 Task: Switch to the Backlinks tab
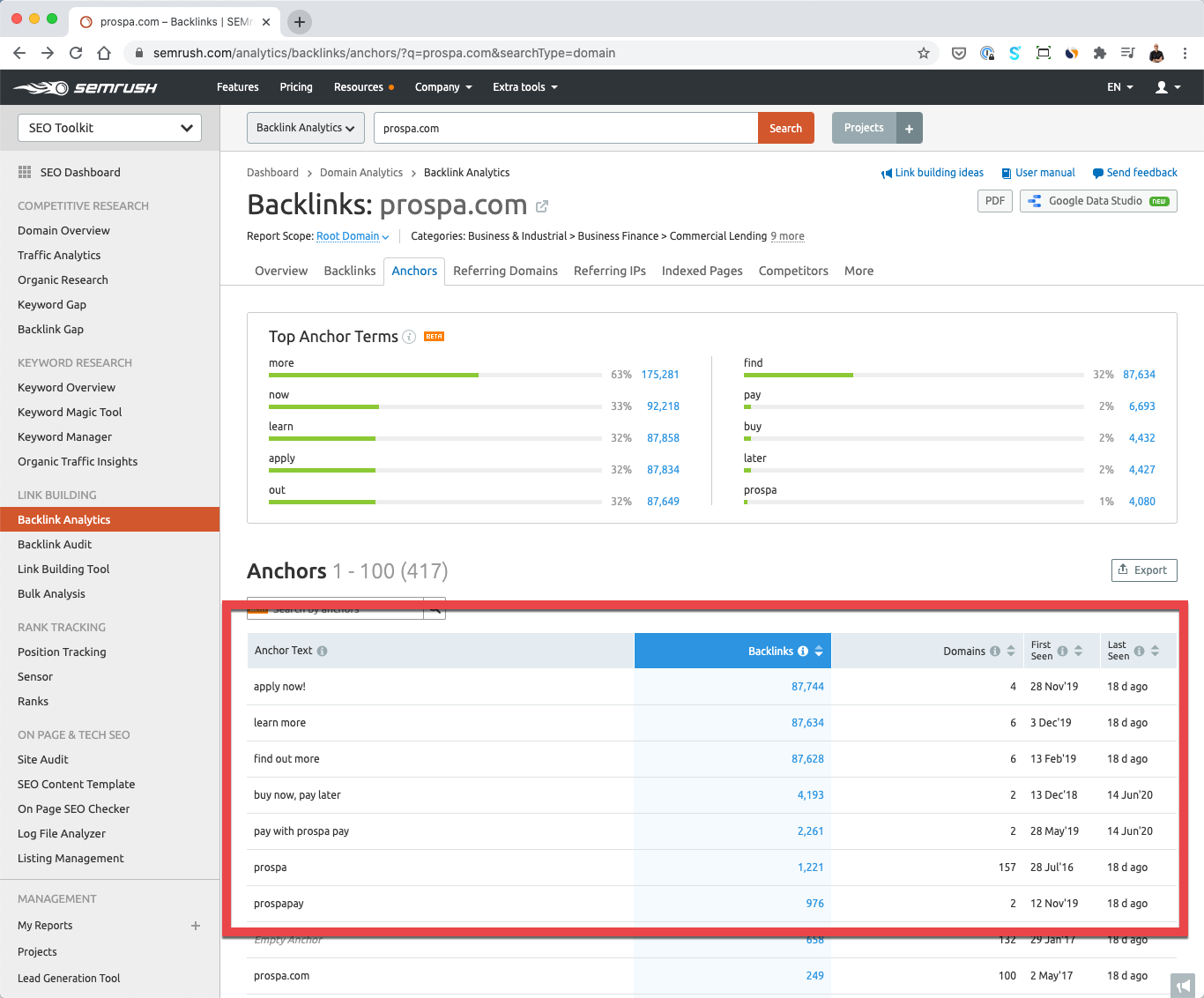pyautogui.click(x=350, y=271)
